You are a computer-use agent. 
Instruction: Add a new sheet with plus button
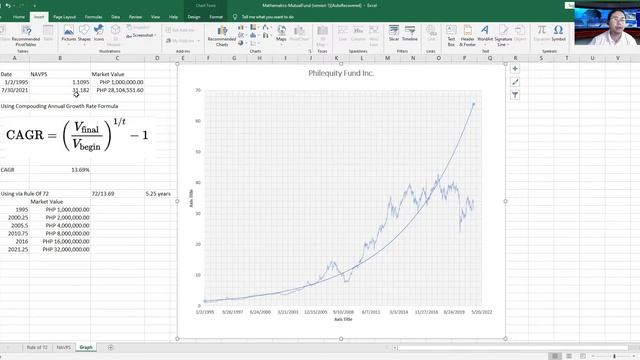pos(110,347)
